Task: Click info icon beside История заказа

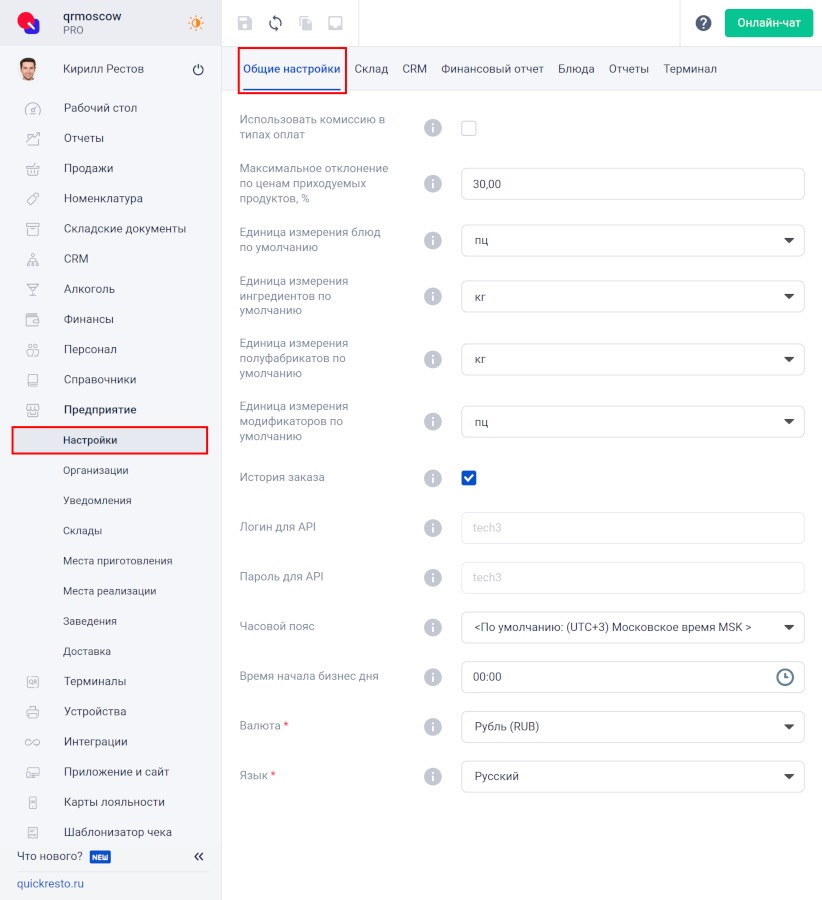Action: 433,478
